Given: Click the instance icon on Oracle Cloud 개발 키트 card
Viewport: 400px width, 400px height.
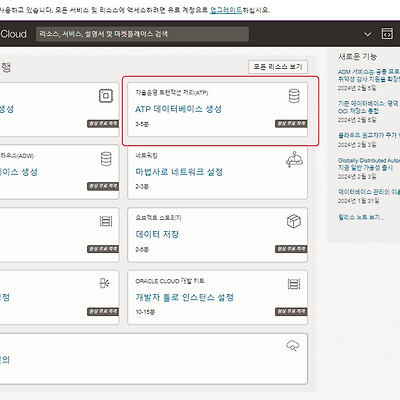Looking at the screenshot, I should click(x=294, y=284).
